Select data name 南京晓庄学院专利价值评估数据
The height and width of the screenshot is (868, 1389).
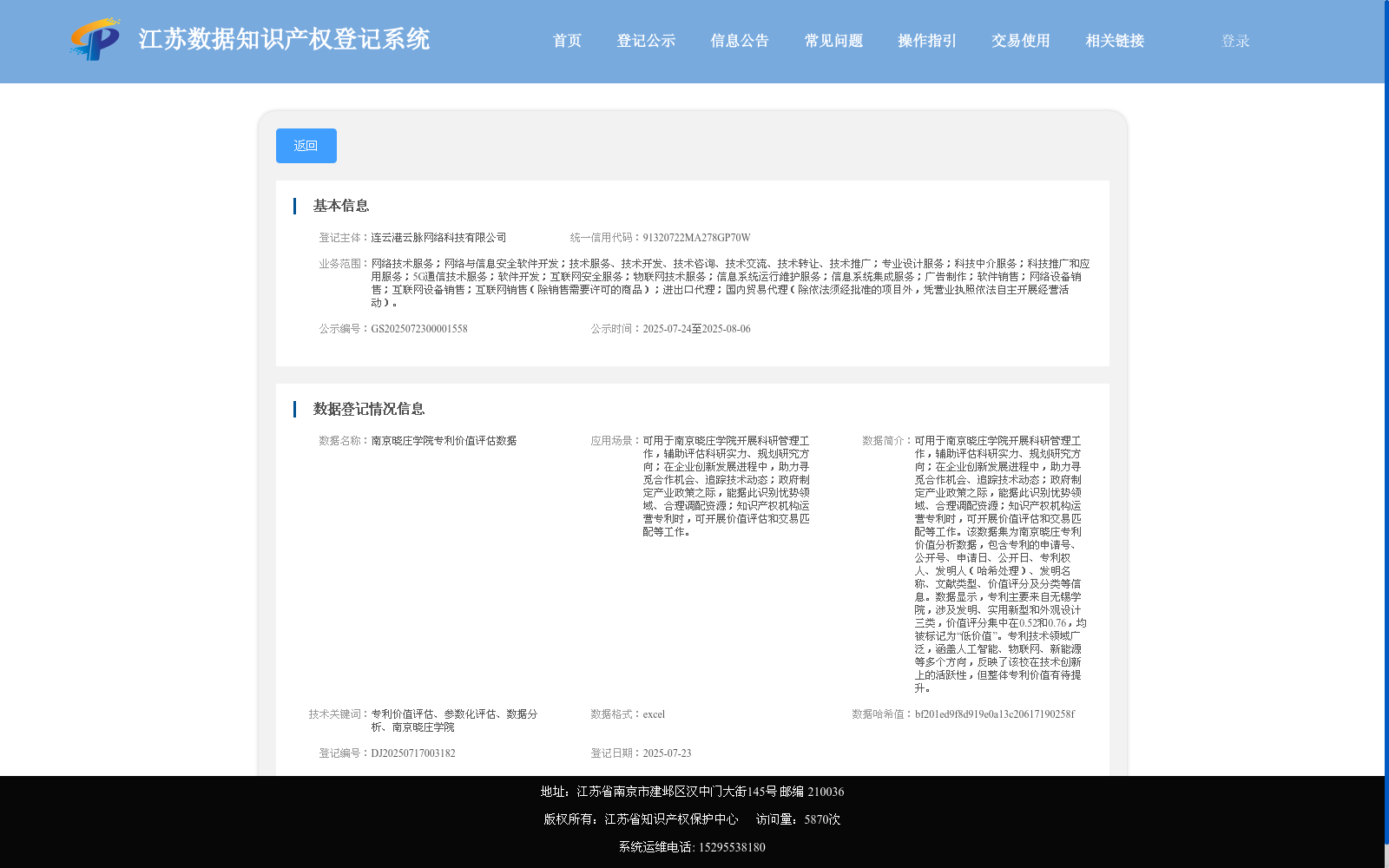coord(444,441)
